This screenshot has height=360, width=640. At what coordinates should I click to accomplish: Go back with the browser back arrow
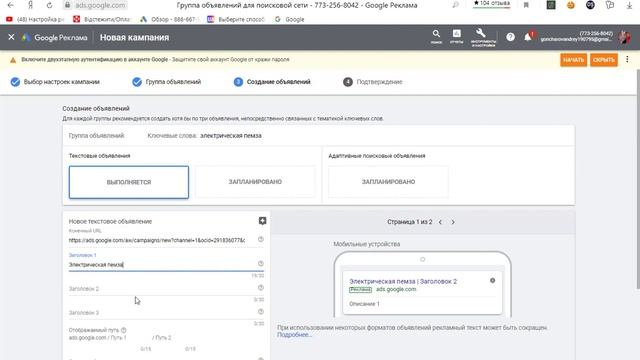11,5
